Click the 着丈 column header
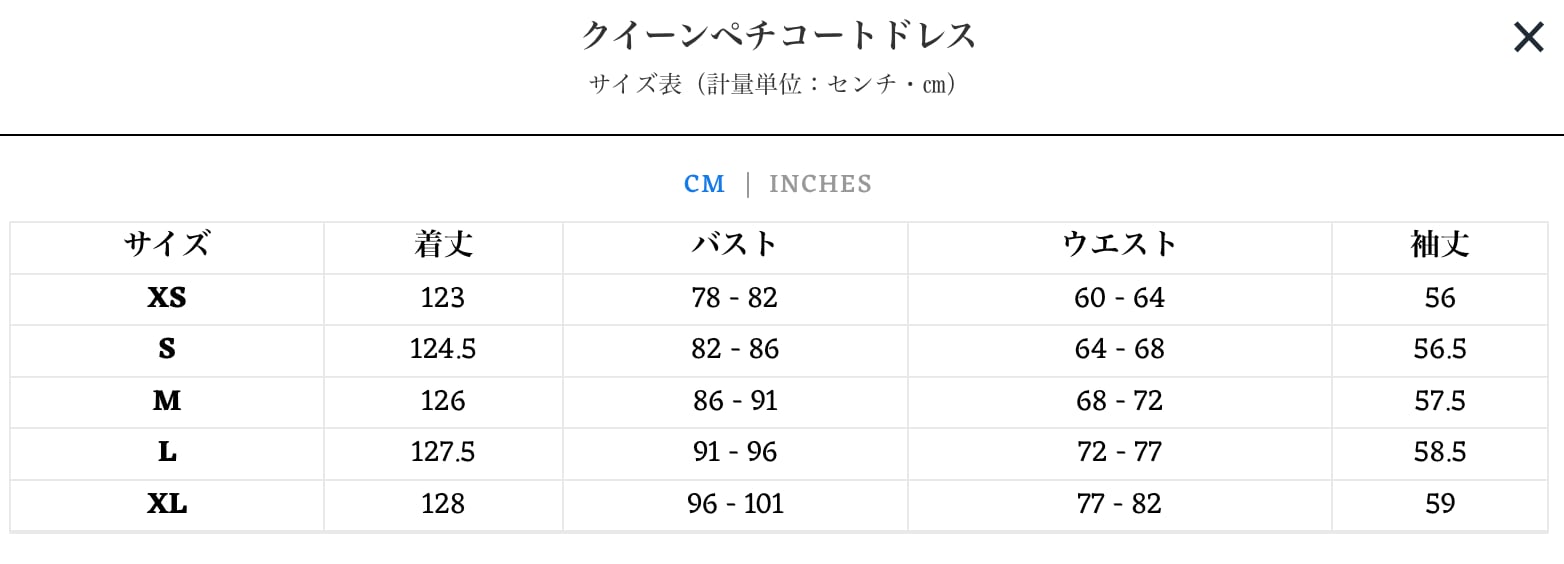 click(443, 245)
